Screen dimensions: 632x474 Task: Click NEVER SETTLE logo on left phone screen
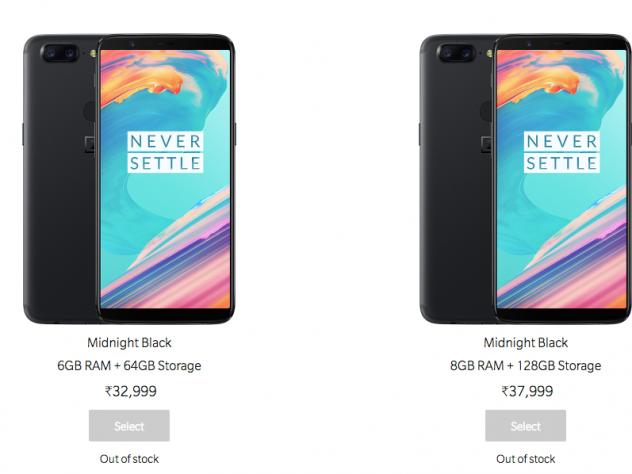click(x=165, y=152)
